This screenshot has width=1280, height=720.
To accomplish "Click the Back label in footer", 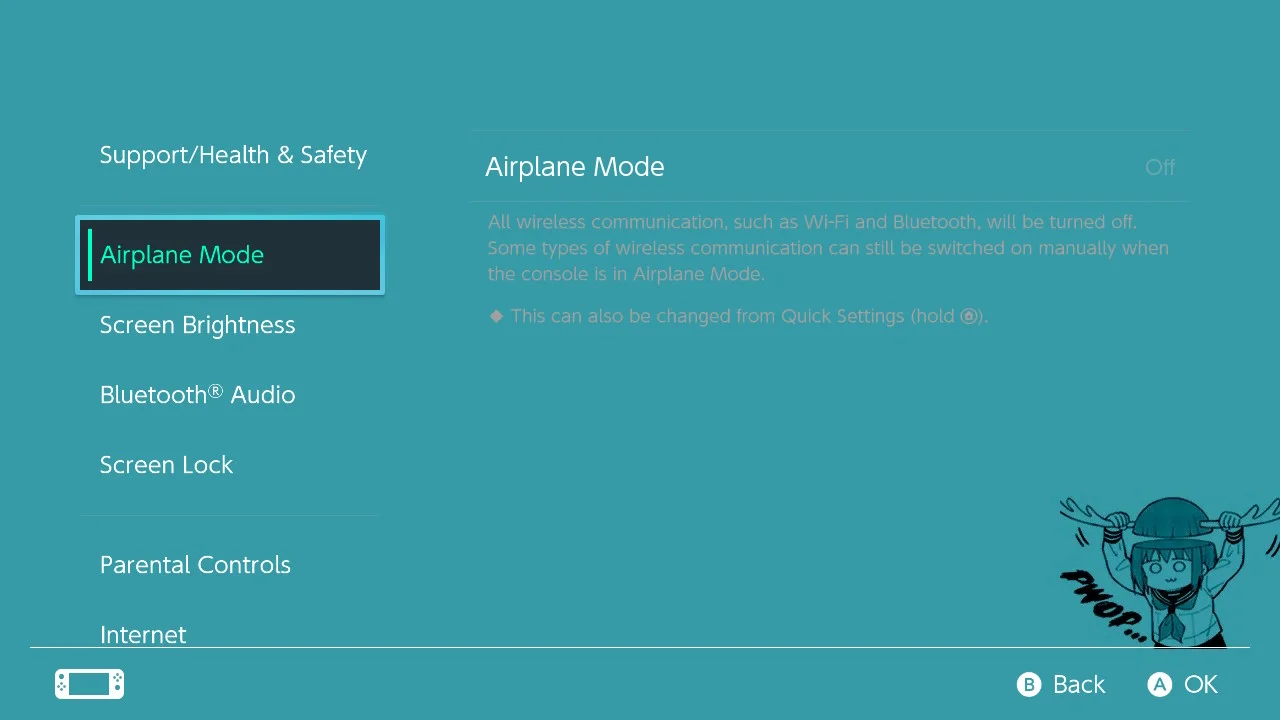I will point(1079,684).
